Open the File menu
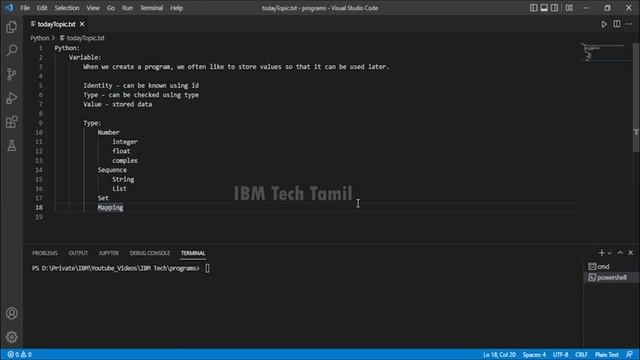The image size is (640, 360). tap(25, 8)
